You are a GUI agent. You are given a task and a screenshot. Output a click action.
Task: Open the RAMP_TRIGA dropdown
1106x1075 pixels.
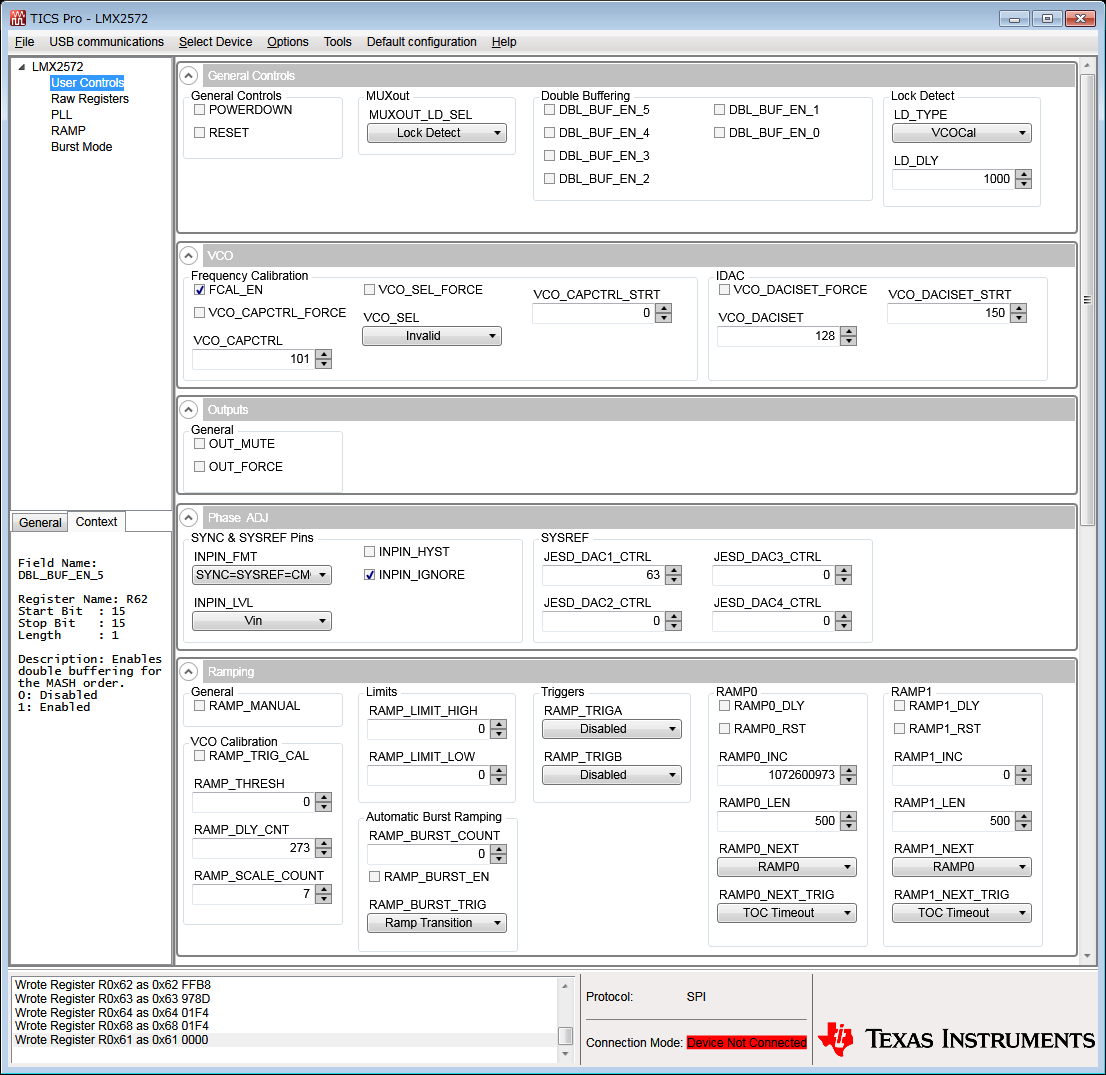pos(612,729)
